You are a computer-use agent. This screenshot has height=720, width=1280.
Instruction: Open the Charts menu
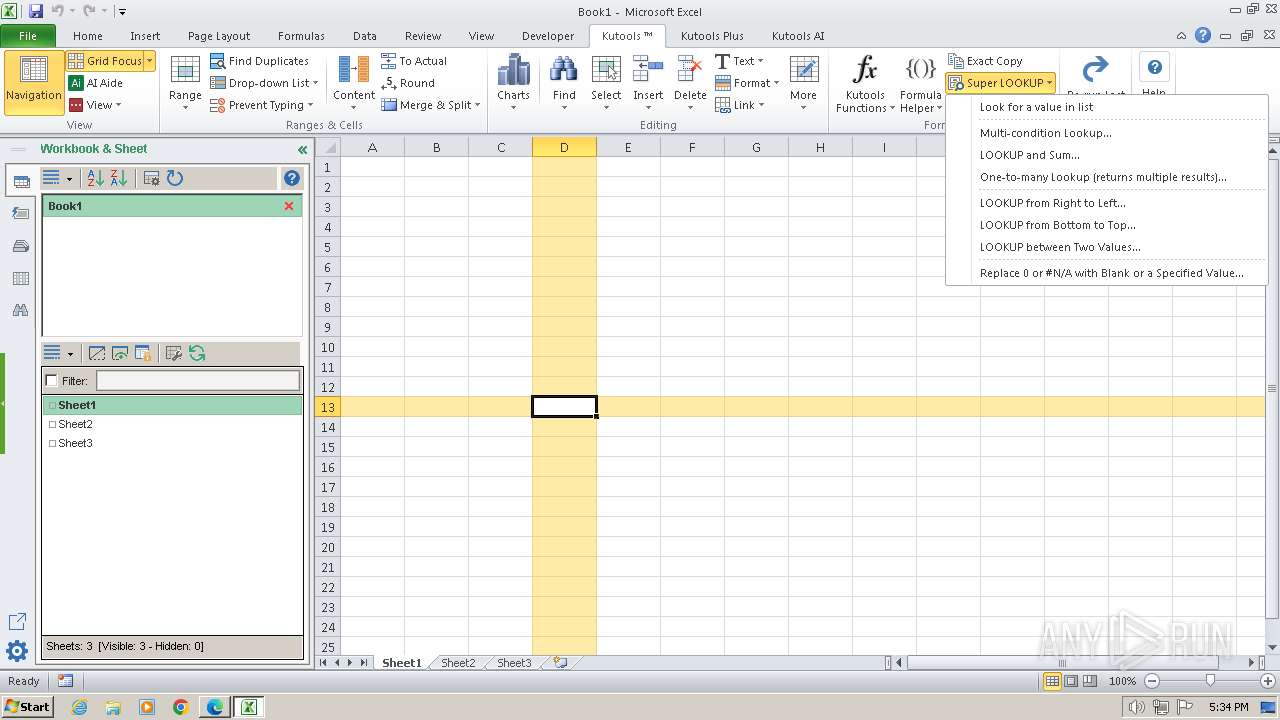513,82
